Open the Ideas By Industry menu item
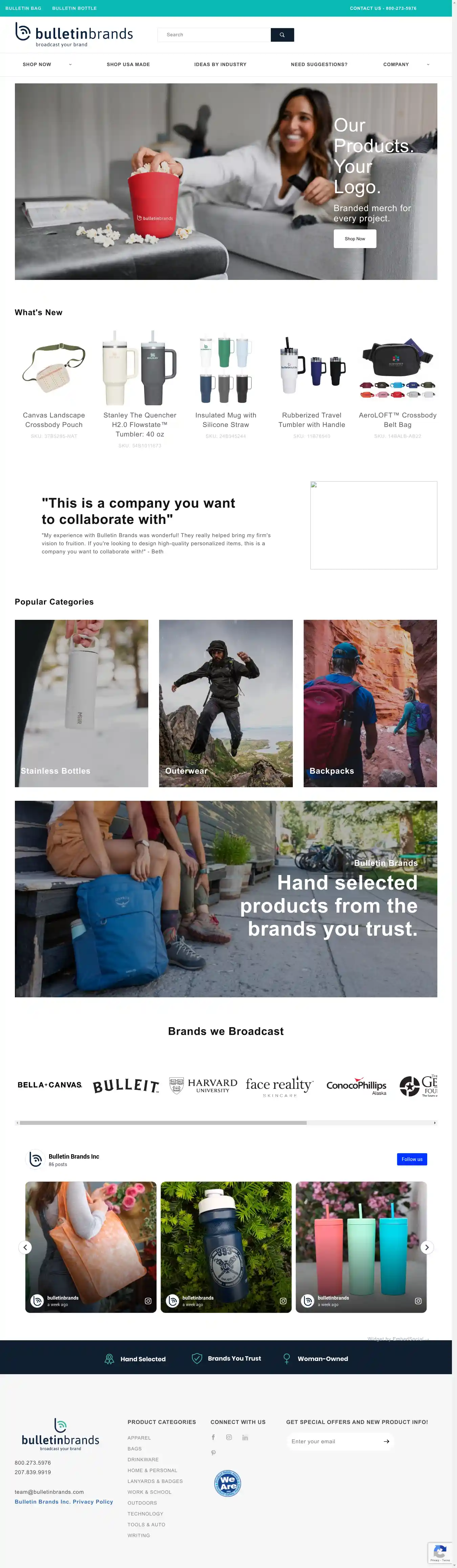The height and width of the screenshot is (1568, 457). point(221,64)
